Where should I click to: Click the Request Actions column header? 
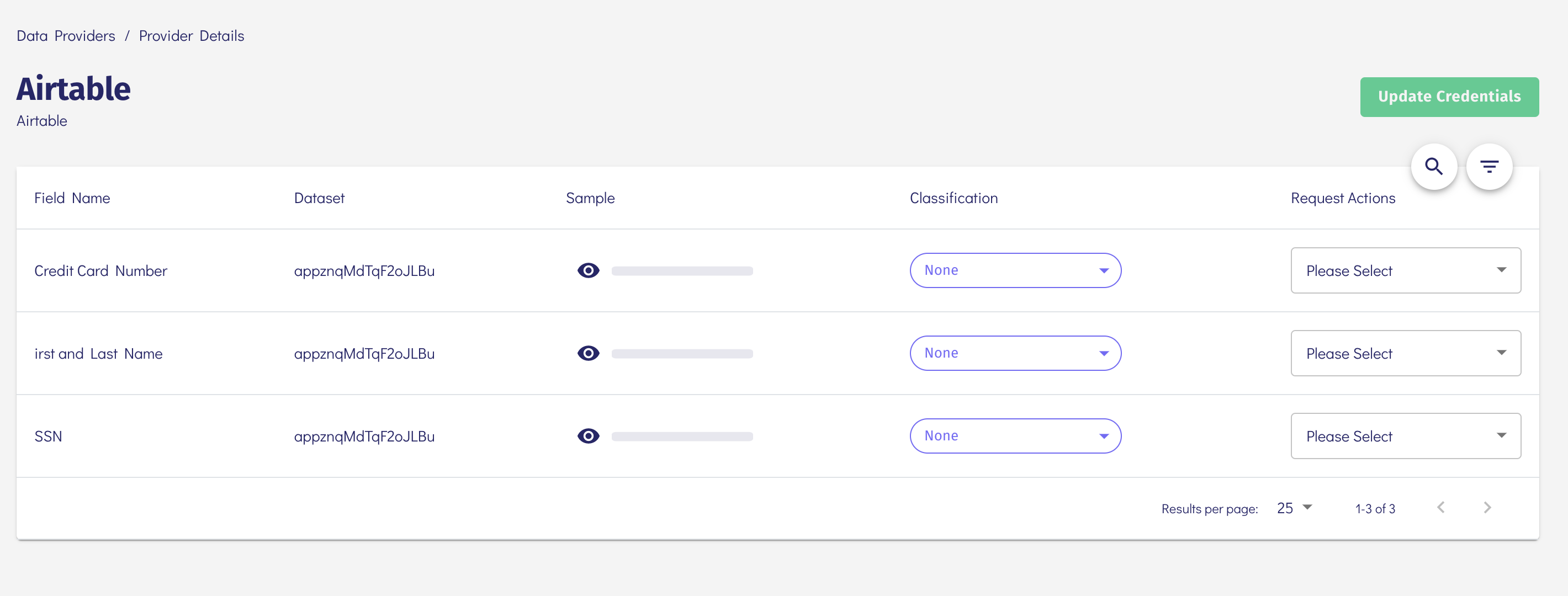coord(1343,198)
